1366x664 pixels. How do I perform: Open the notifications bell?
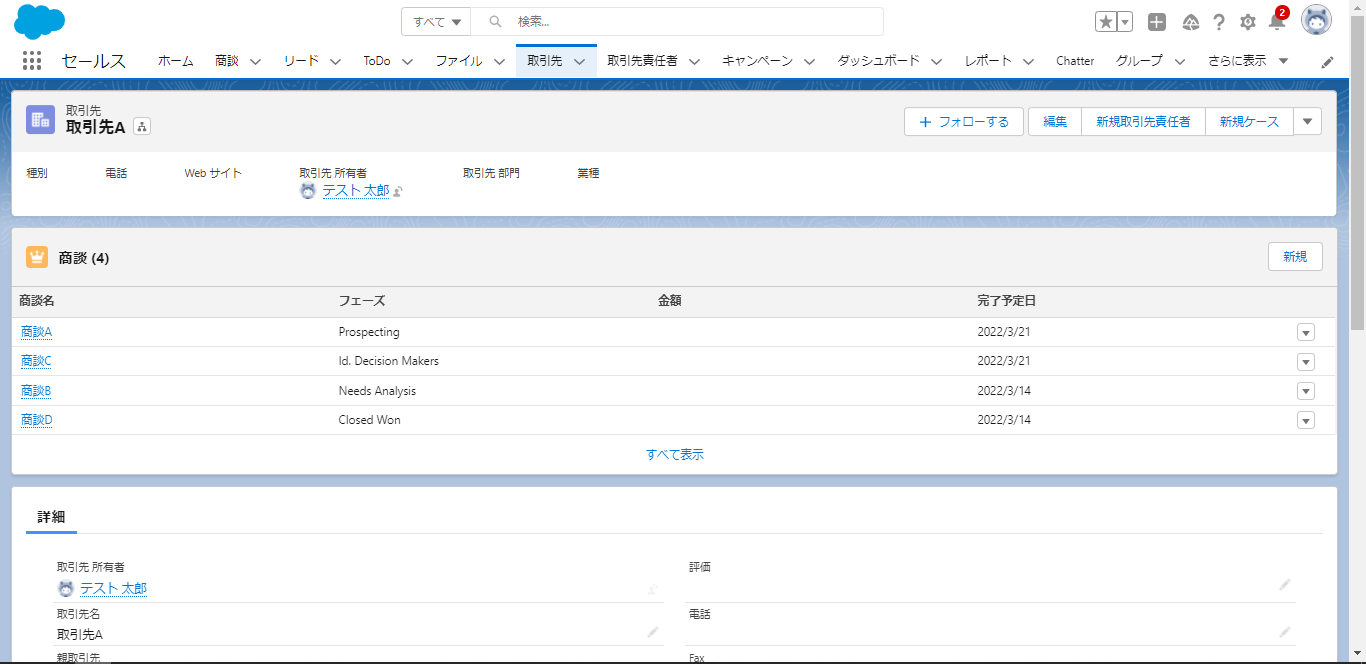(1277, 21)
